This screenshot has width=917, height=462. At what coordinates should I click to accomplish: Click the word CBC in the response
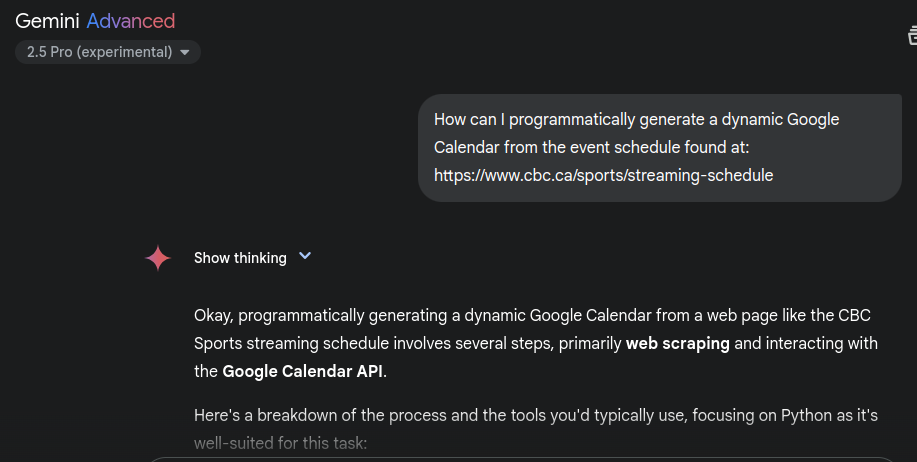pos(854,315)
